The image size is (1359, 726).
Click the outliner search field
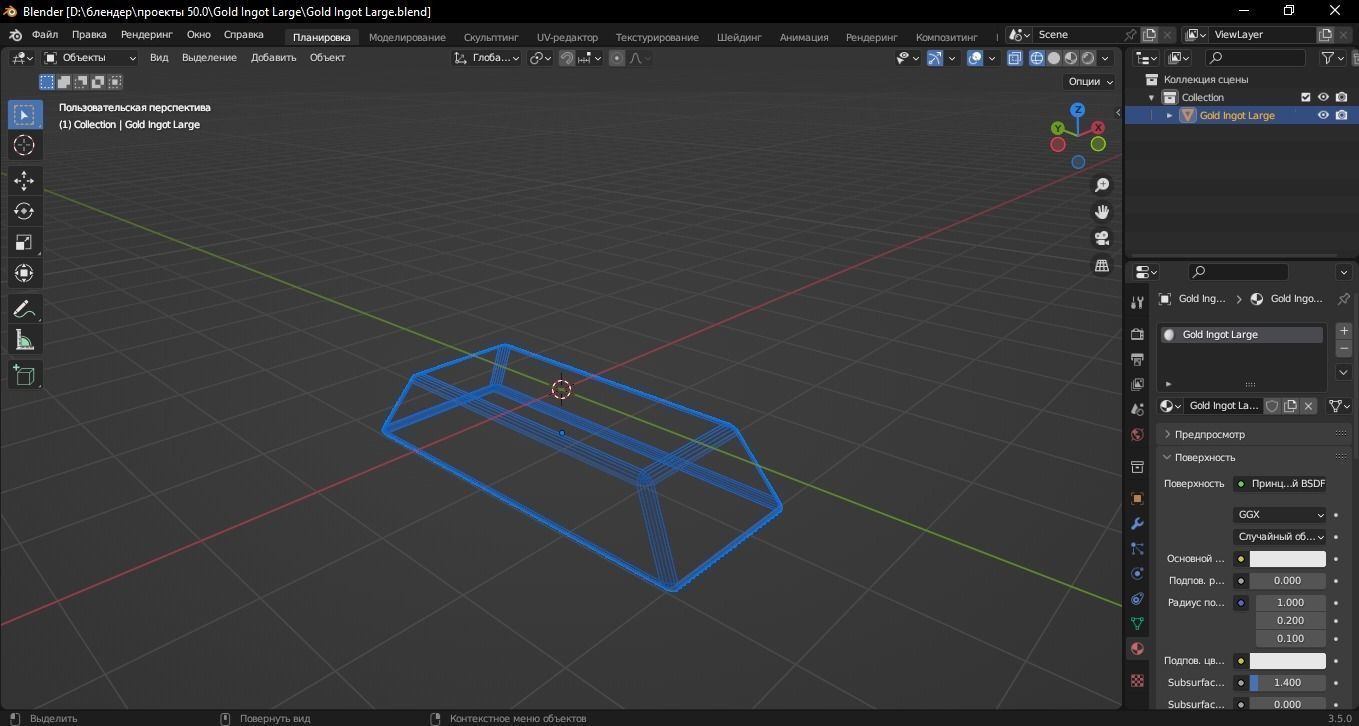1257,58
